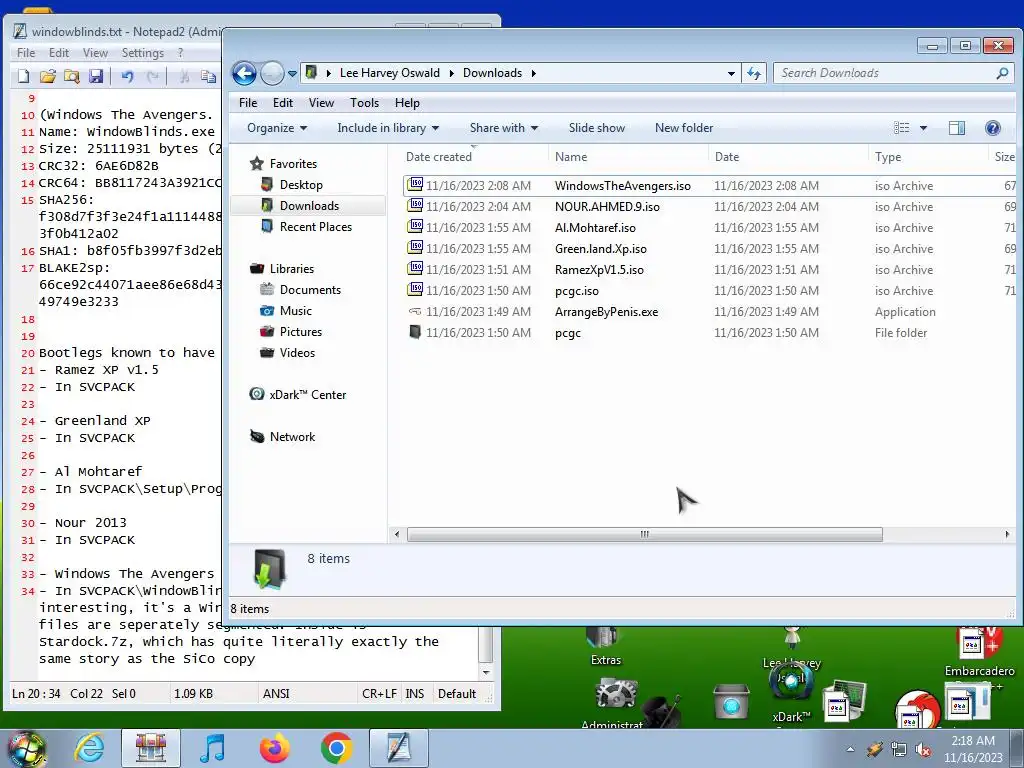Image resolution: width=1024 pixels, height=768 pixels.
Task: Open Explorer's Help menu
Action: click(x=407, y=103)
